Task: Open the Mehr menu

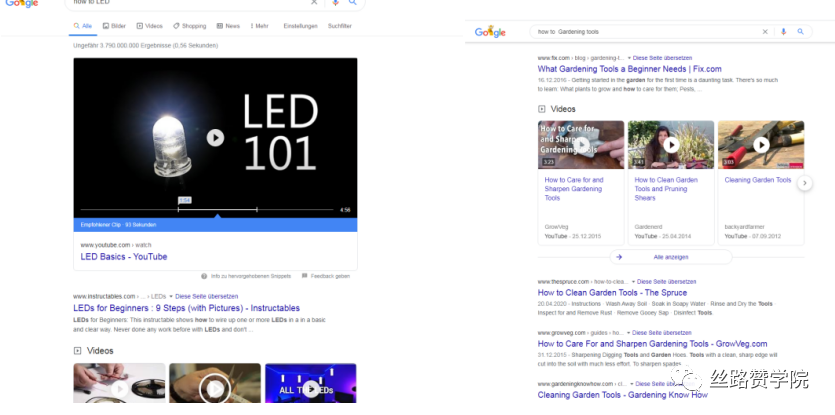Action: pos(259,26)
